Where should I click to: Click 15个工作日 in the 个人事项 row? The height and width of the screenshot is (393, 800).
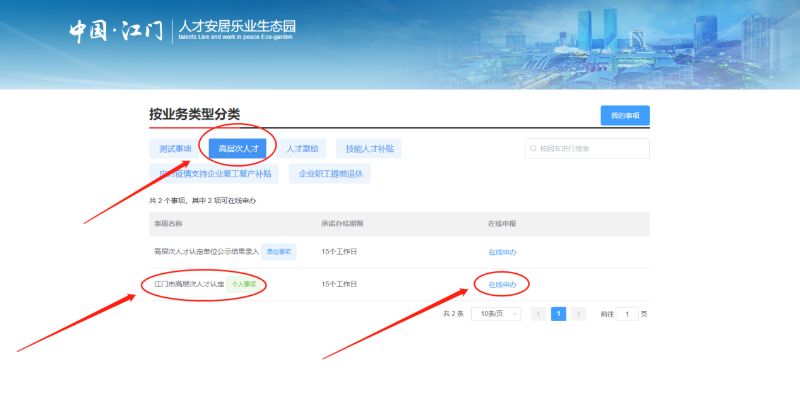pyautogui.click(x=339, y=284)
